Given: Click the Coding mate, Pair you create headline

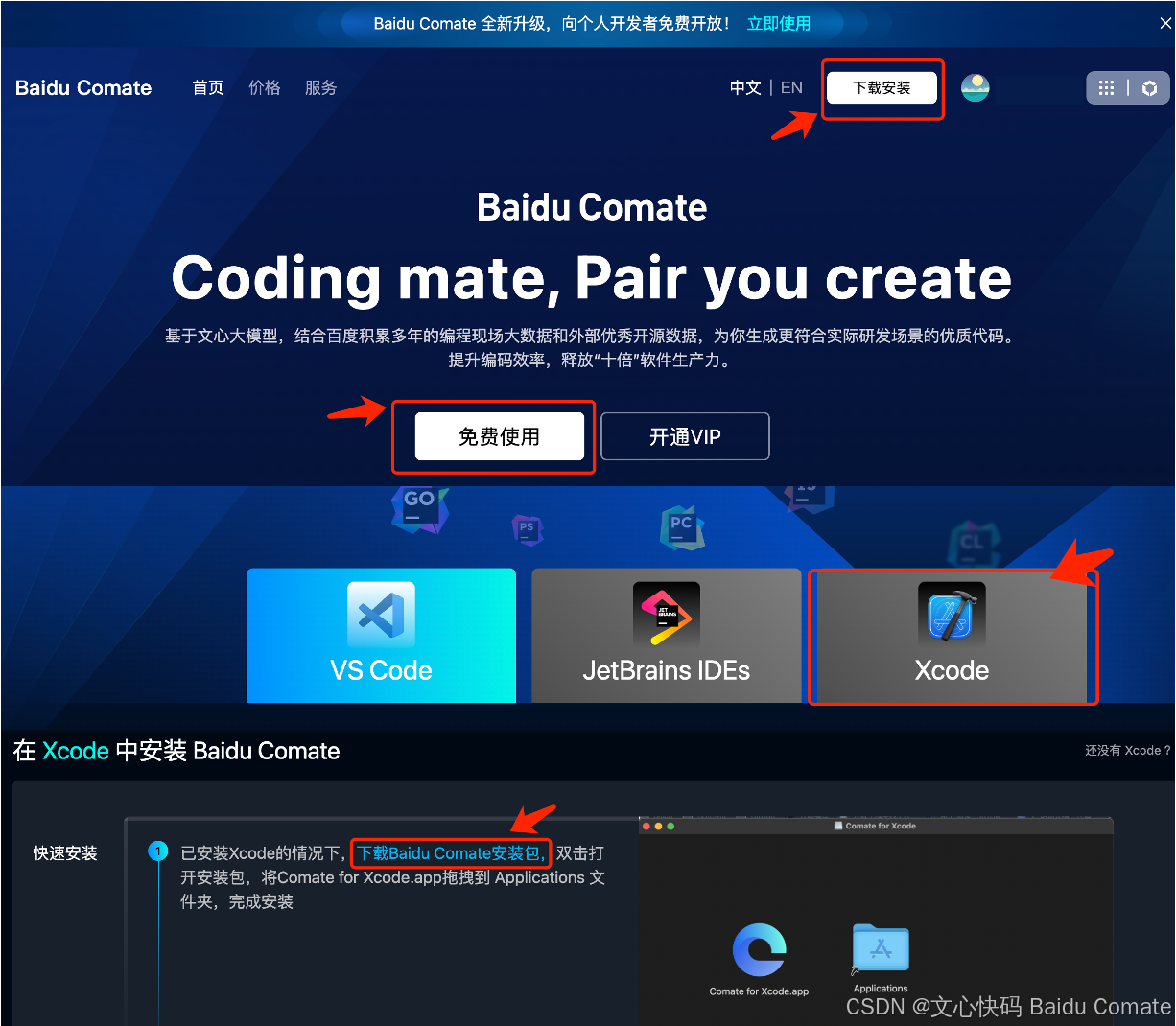Looking at the screenshot, I should click(591, 279).
